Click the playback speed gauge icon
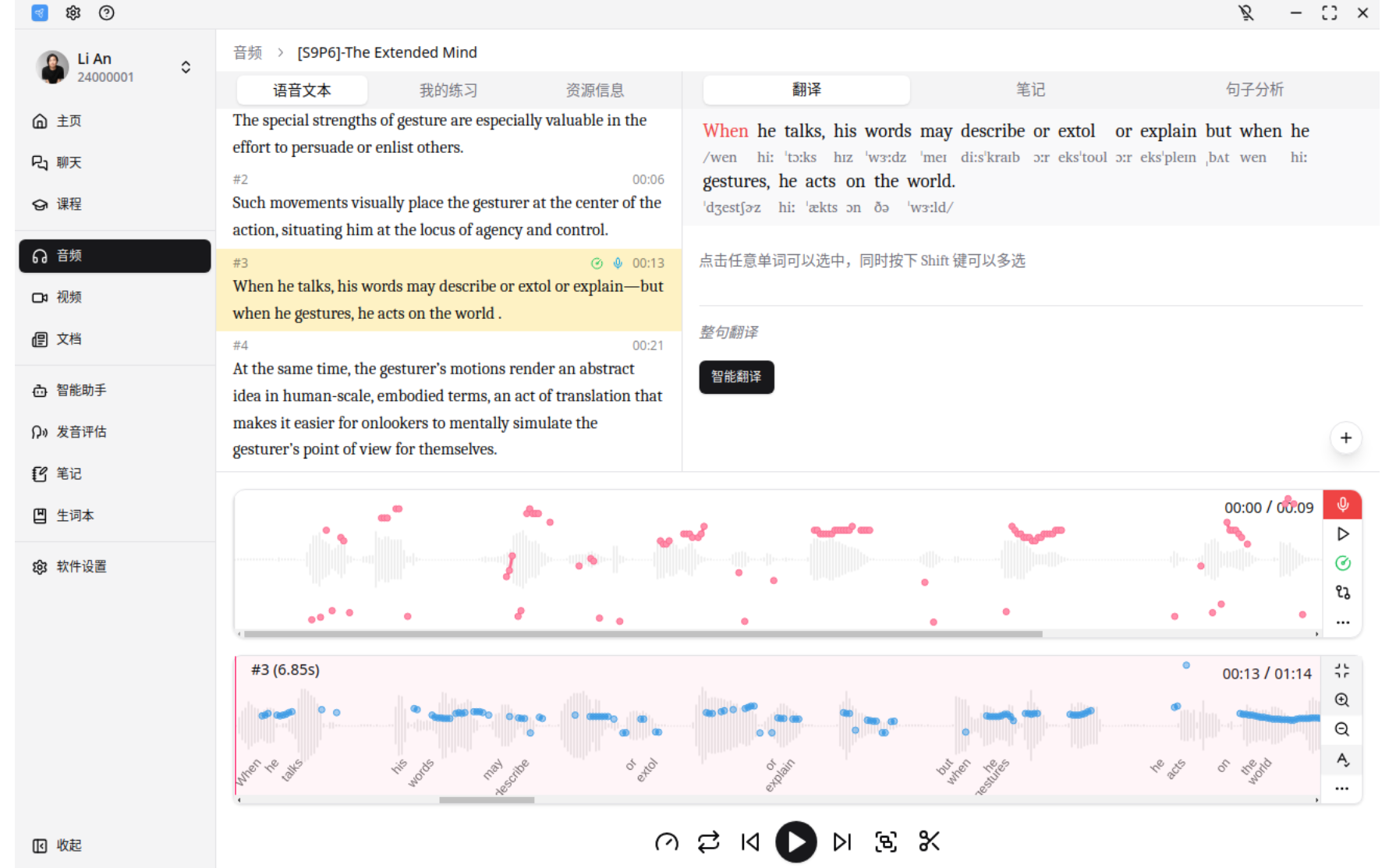Image resolution: width=1396 pixels, height=868 pixels. click(x=666, y=841)
